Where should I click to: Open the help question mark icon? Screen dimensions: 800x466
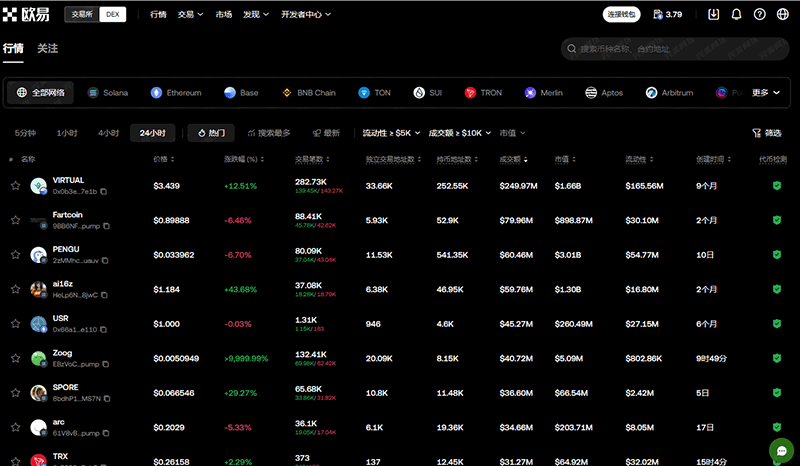tap(760, 14)
